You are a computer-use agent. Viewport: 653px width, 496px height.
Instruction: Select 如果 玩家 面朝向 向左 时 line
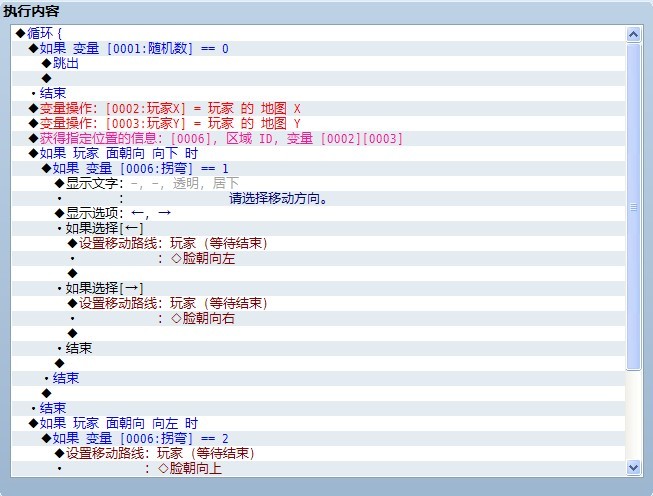[x=319, y=423]
